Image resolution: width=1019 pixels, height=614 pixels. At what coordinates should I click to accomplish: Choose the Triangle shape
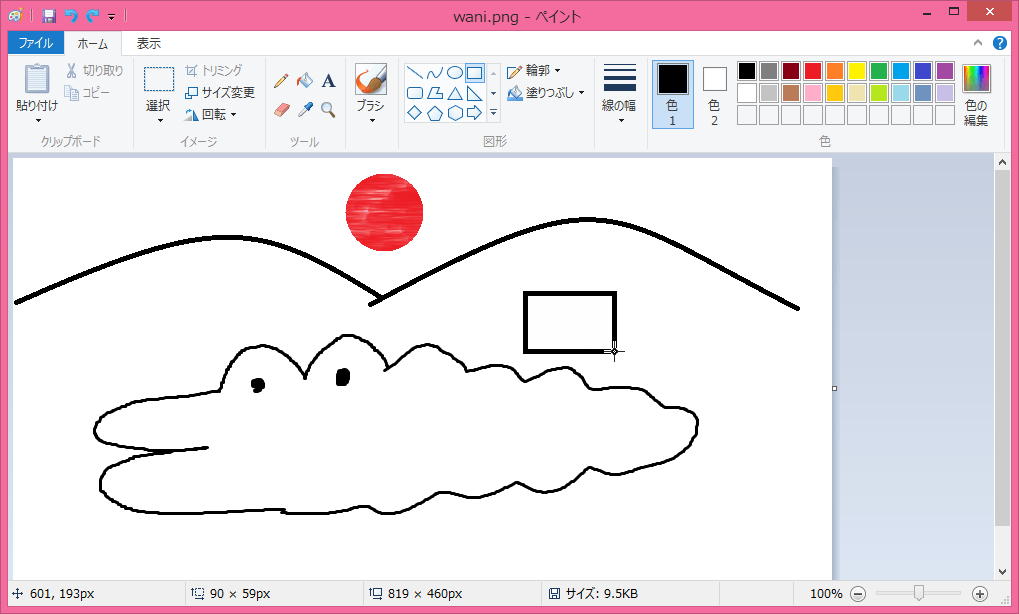[455, 93]
